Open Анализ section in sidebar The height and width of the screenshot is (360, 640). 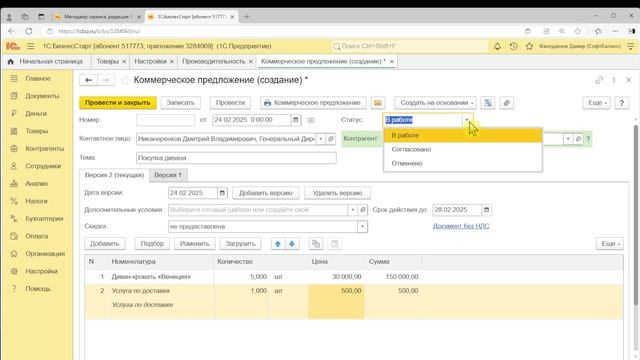pyautogui.click(x=36, y=184)
